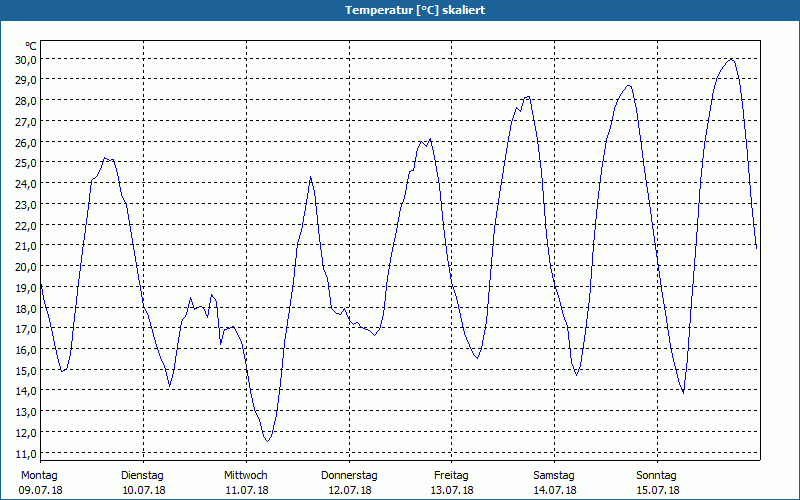Select the 20,0 y-axis value
800x500 pixels.
tap(26, 267)
